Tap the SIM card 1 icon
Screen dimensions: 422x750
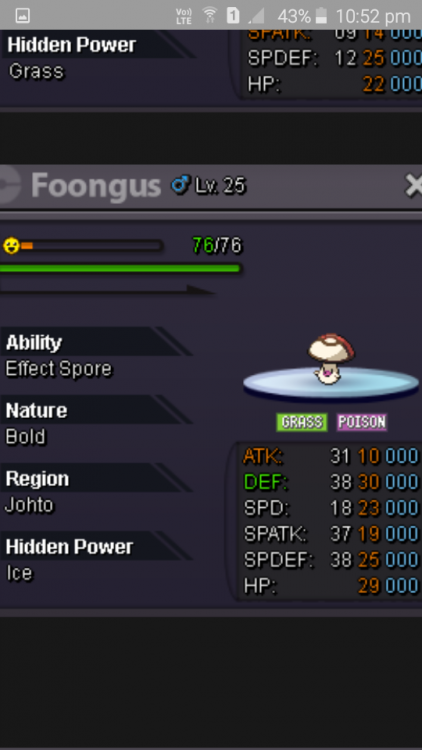click(x=233, y=16)
